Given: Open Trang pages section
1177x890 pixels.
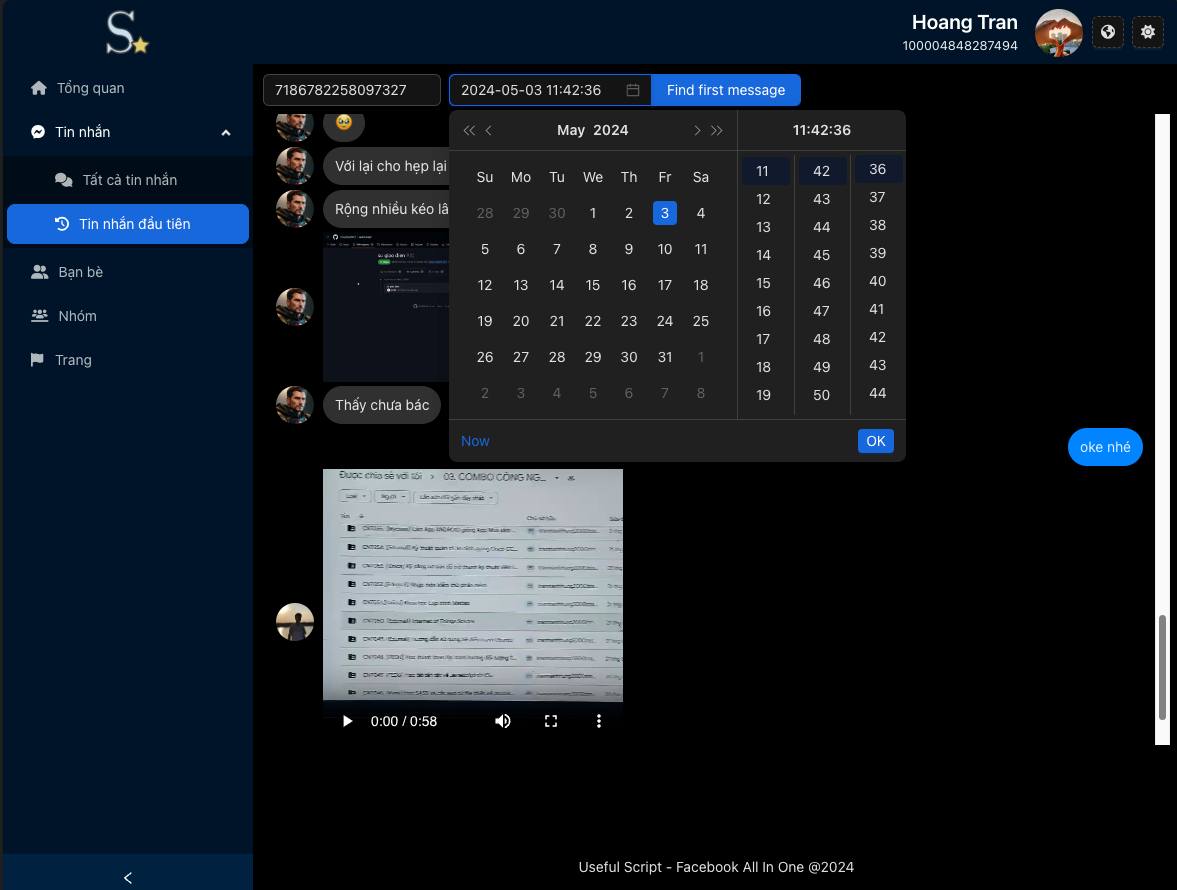Looking at the screenshot, I should (128, 360).
